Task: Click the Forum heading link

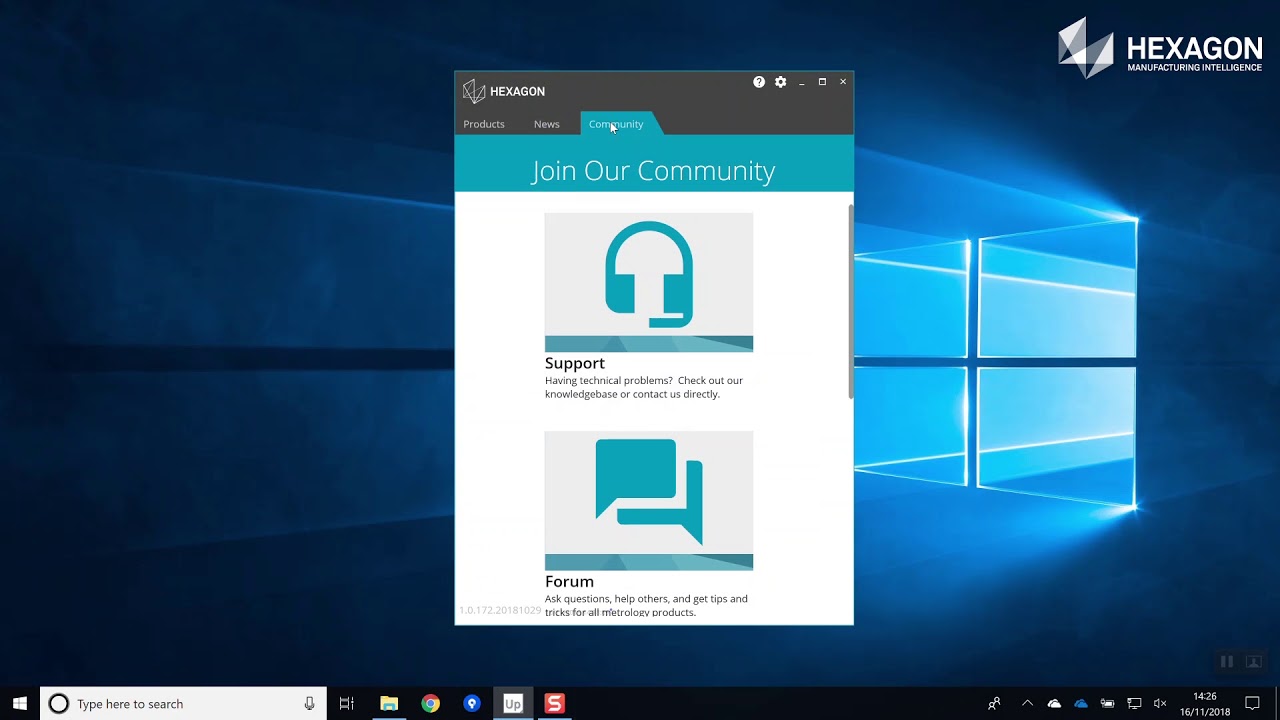Action: [569, 581]
